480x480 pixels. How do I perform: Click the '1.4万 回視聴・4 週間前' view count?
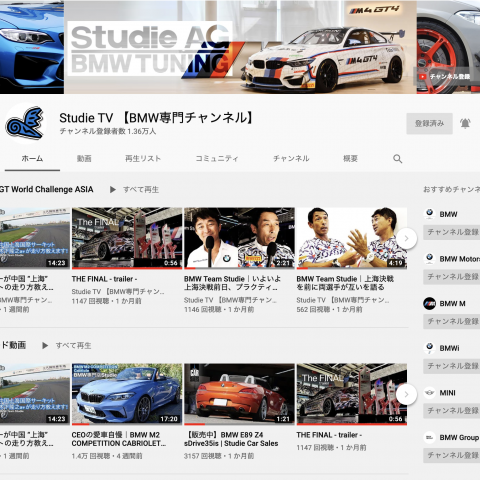click(x=107, y=456)
